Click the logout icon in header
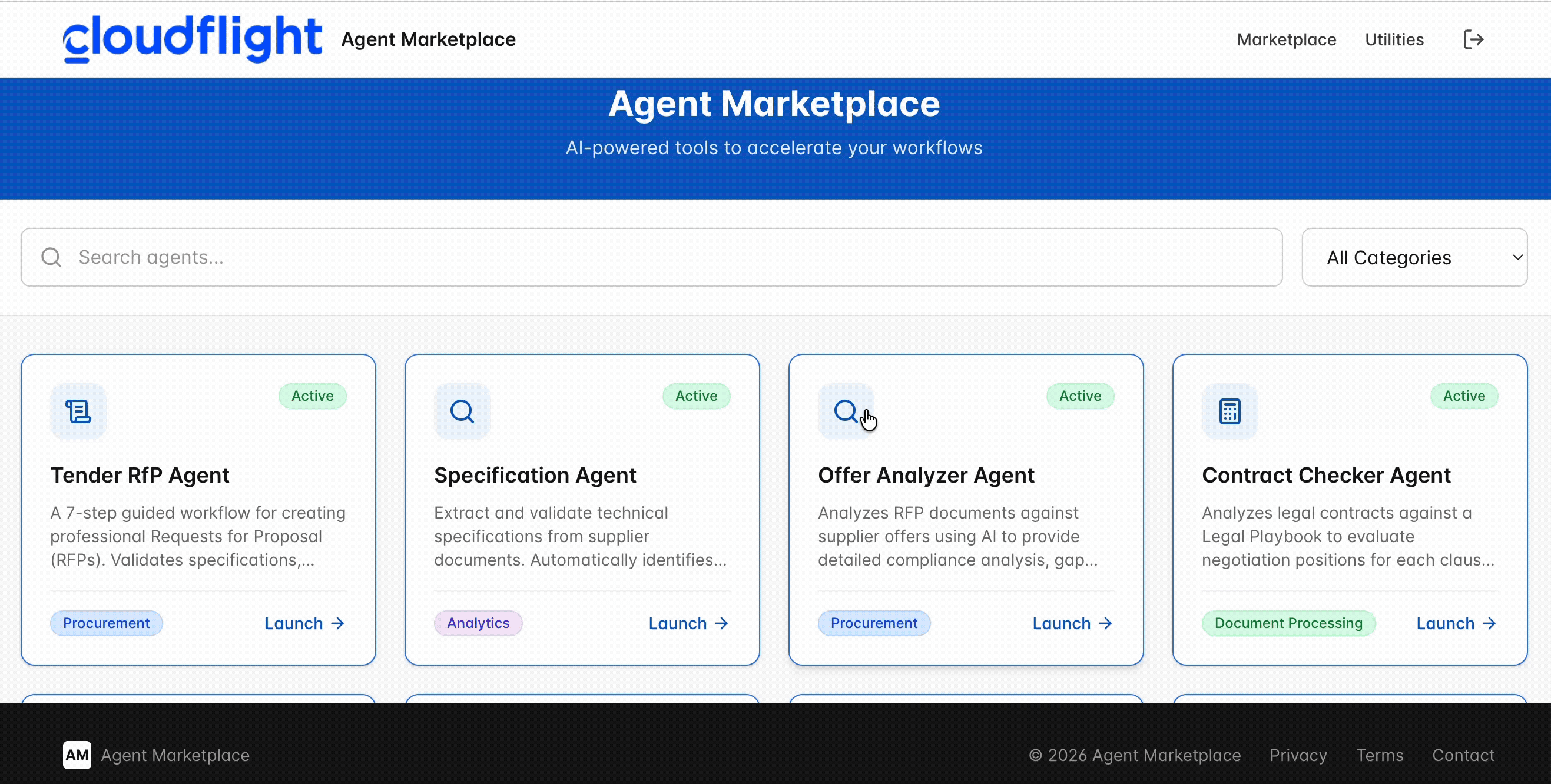Screen dimensions: 1551x784 click(x=1473, y=39)
